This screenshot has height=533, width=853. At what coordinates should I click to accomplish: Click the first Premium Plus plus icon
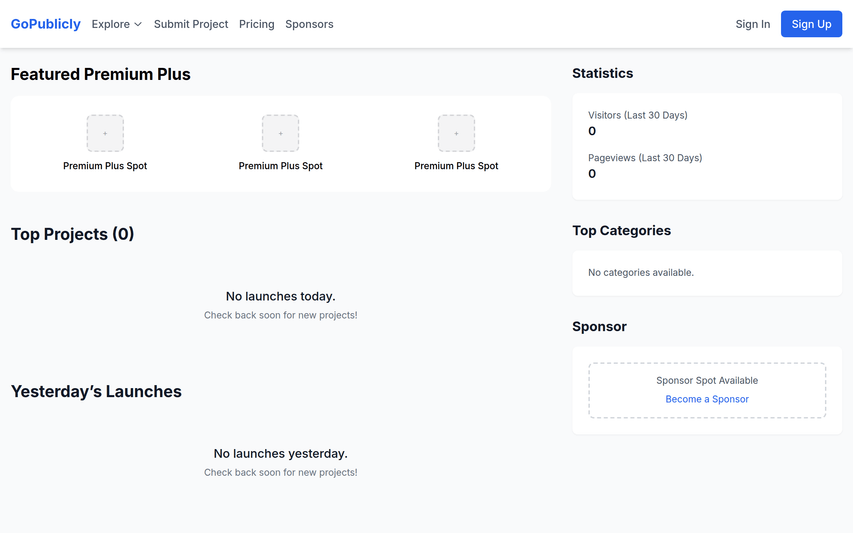coord(105,133)
